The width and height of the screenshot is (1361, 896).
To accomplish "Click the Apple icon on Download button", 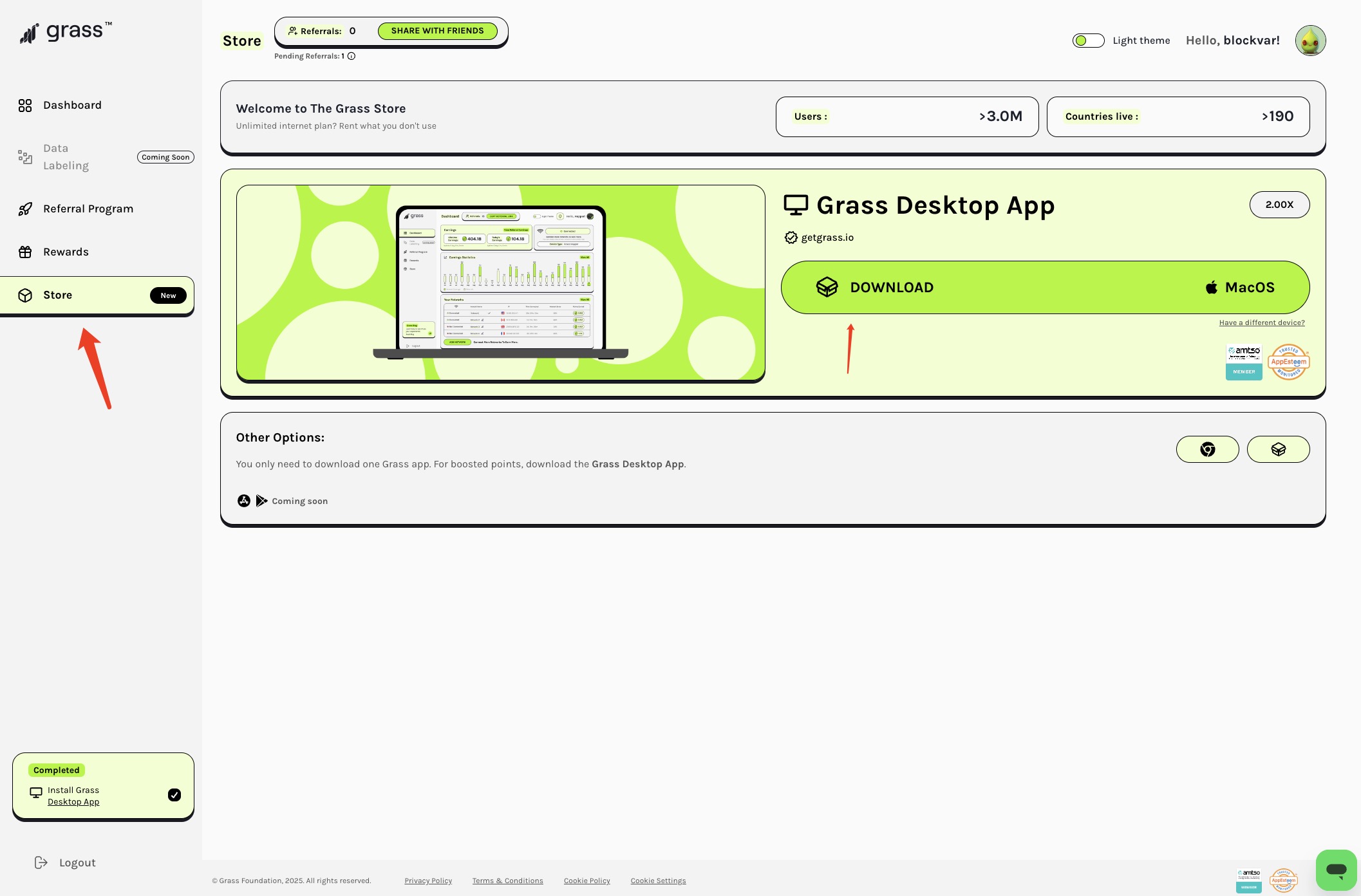I will coord(1212,287).
